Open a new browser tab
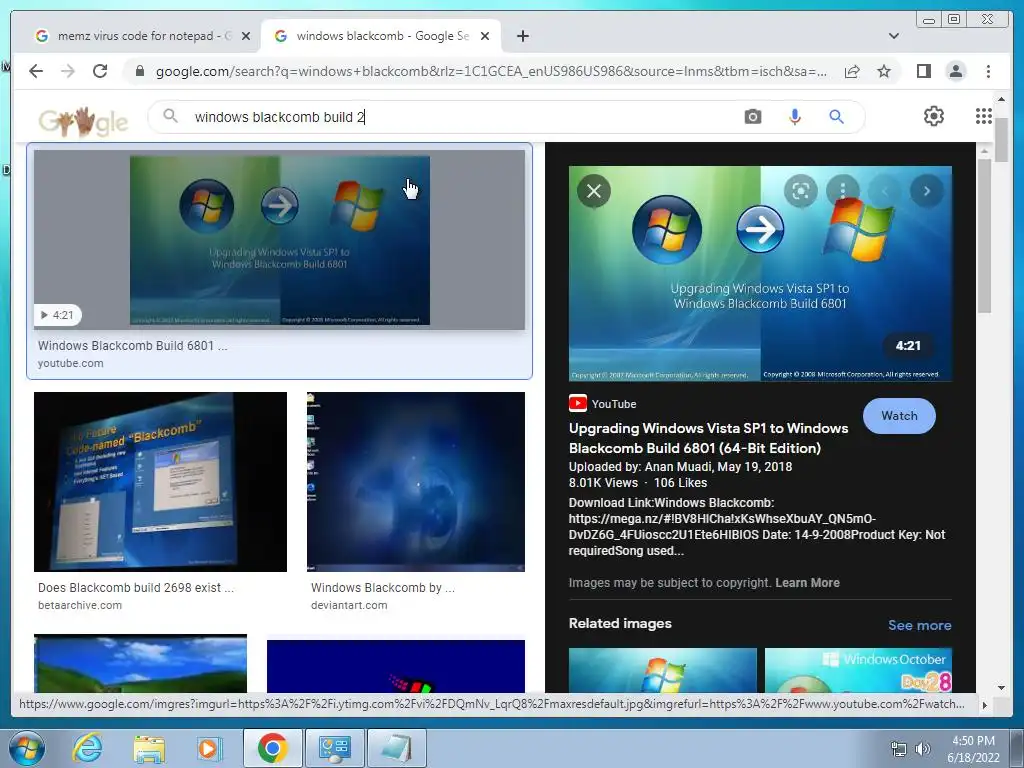This screenshot has height=768, width=1024. click(x=522, y=36)
